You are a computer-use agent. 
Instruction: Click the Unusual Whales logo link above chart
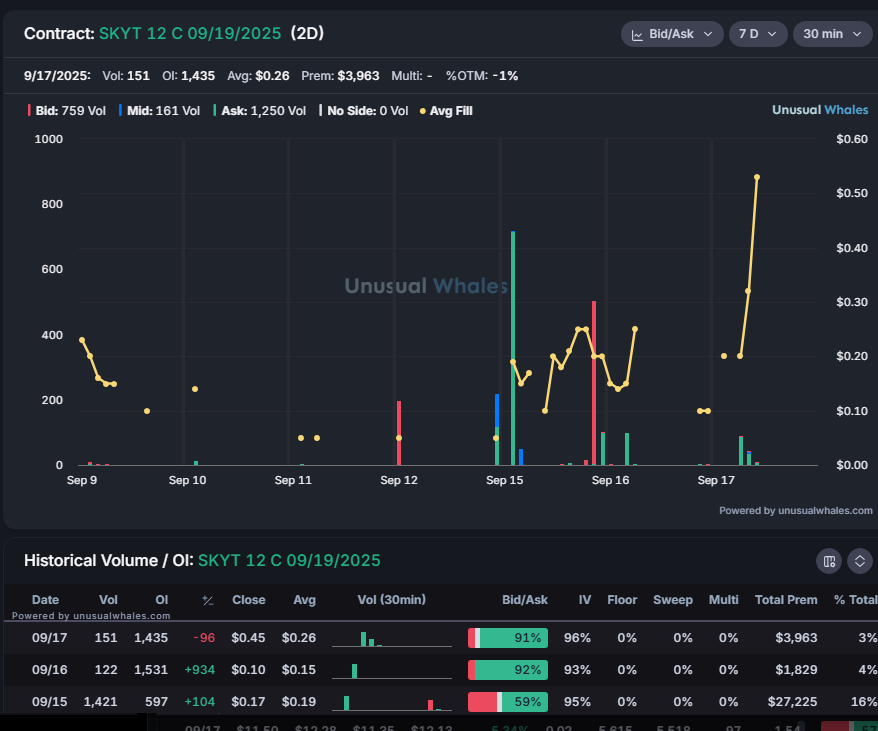[820, 110]
